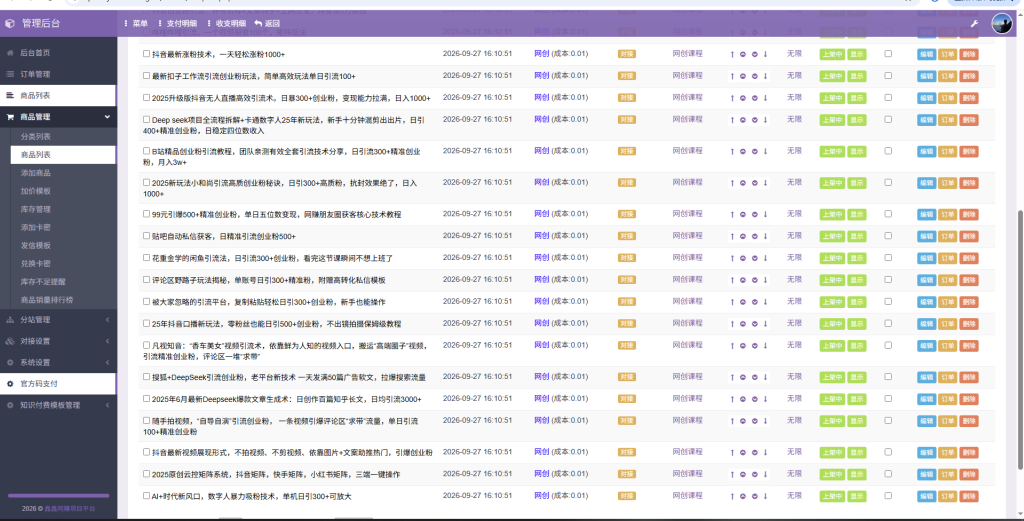Click 删除 for the 贴吧自动私信获客 row
This screenshot has height=521, width=1024.
(x=969, y=236)
